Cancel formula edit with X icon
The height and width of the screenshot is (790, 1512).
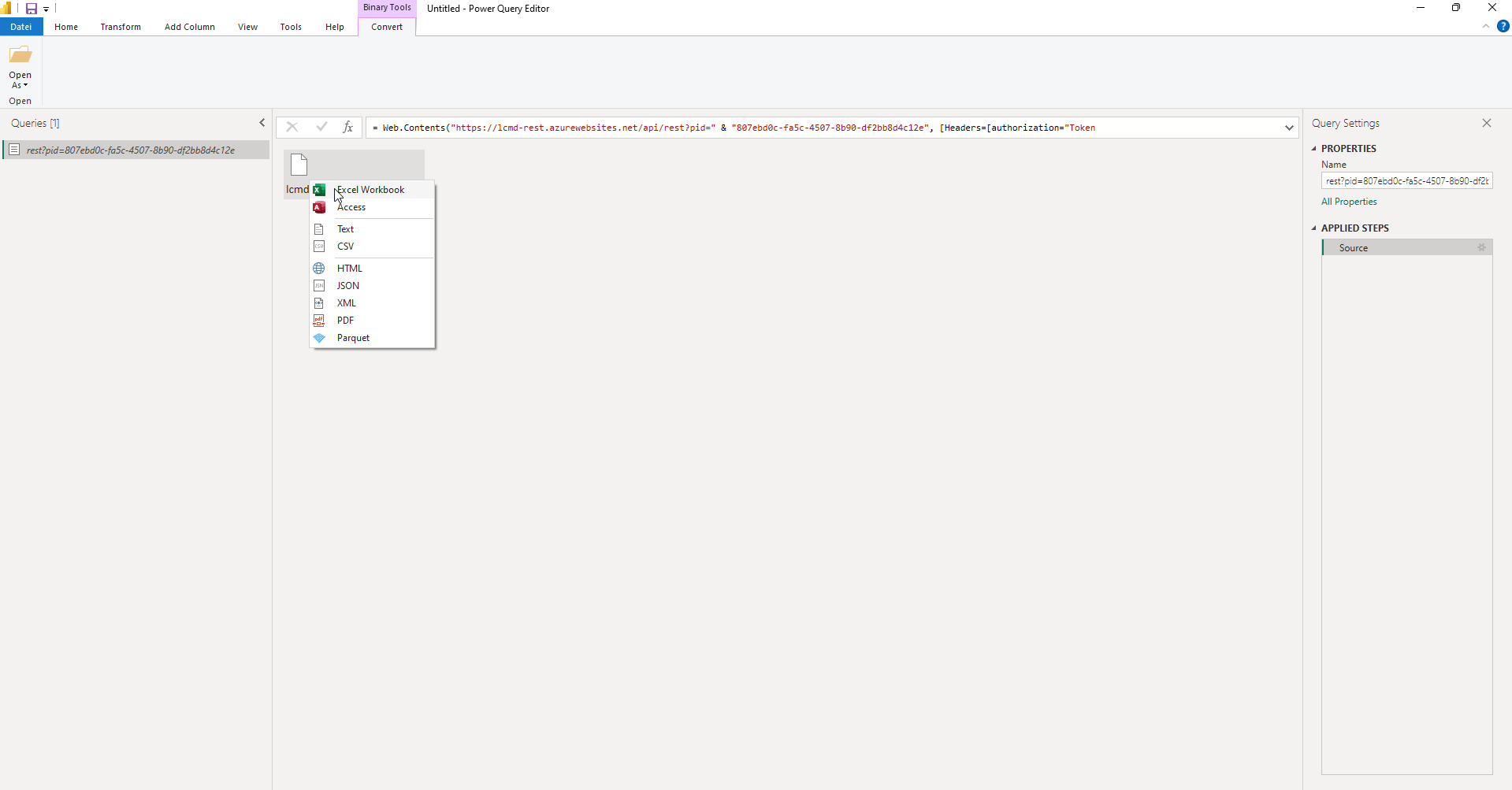(x=292, y=127)
